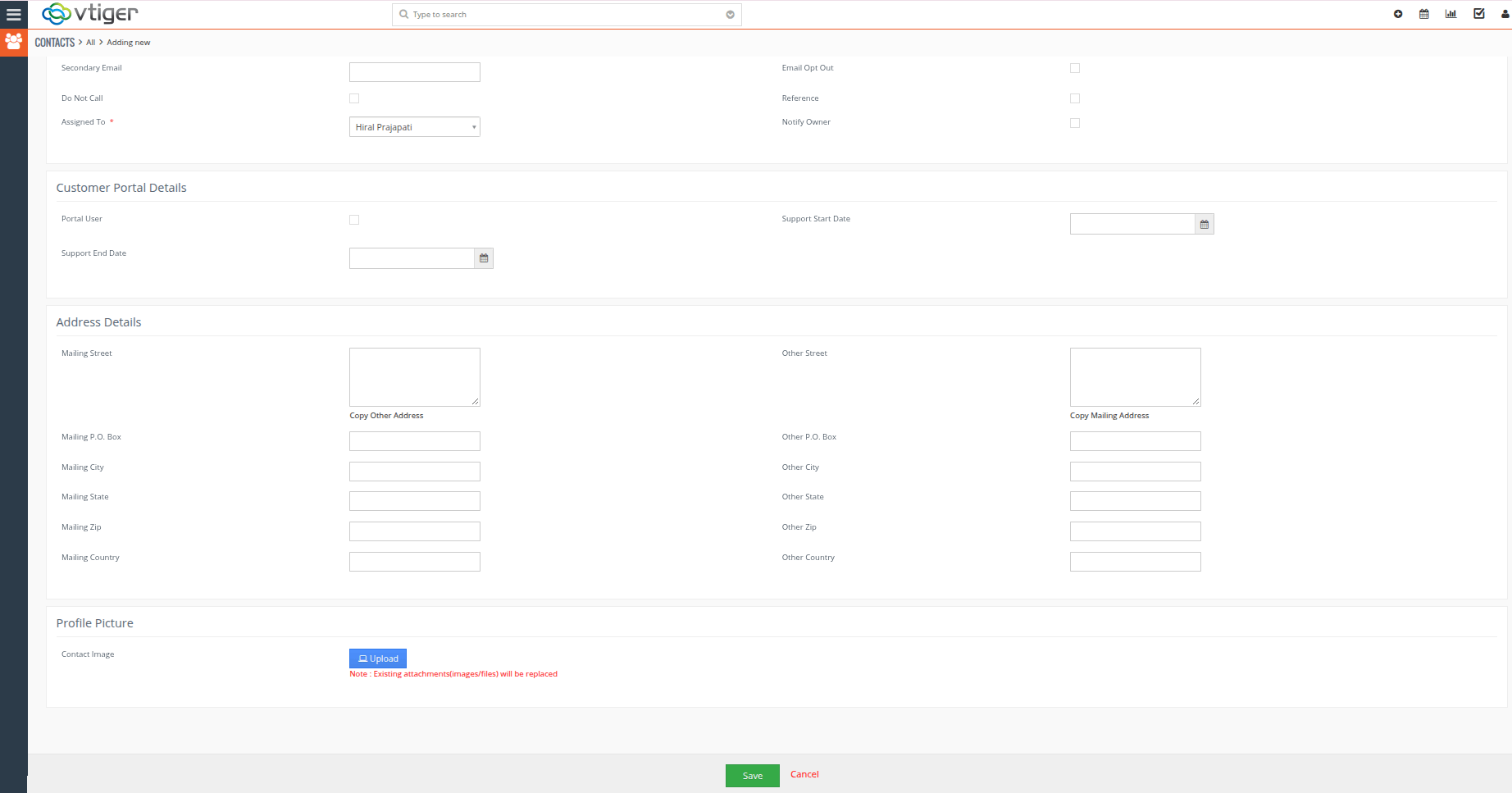Click the Other State input
The image size is (1512, 793).
coord(1136,501)
